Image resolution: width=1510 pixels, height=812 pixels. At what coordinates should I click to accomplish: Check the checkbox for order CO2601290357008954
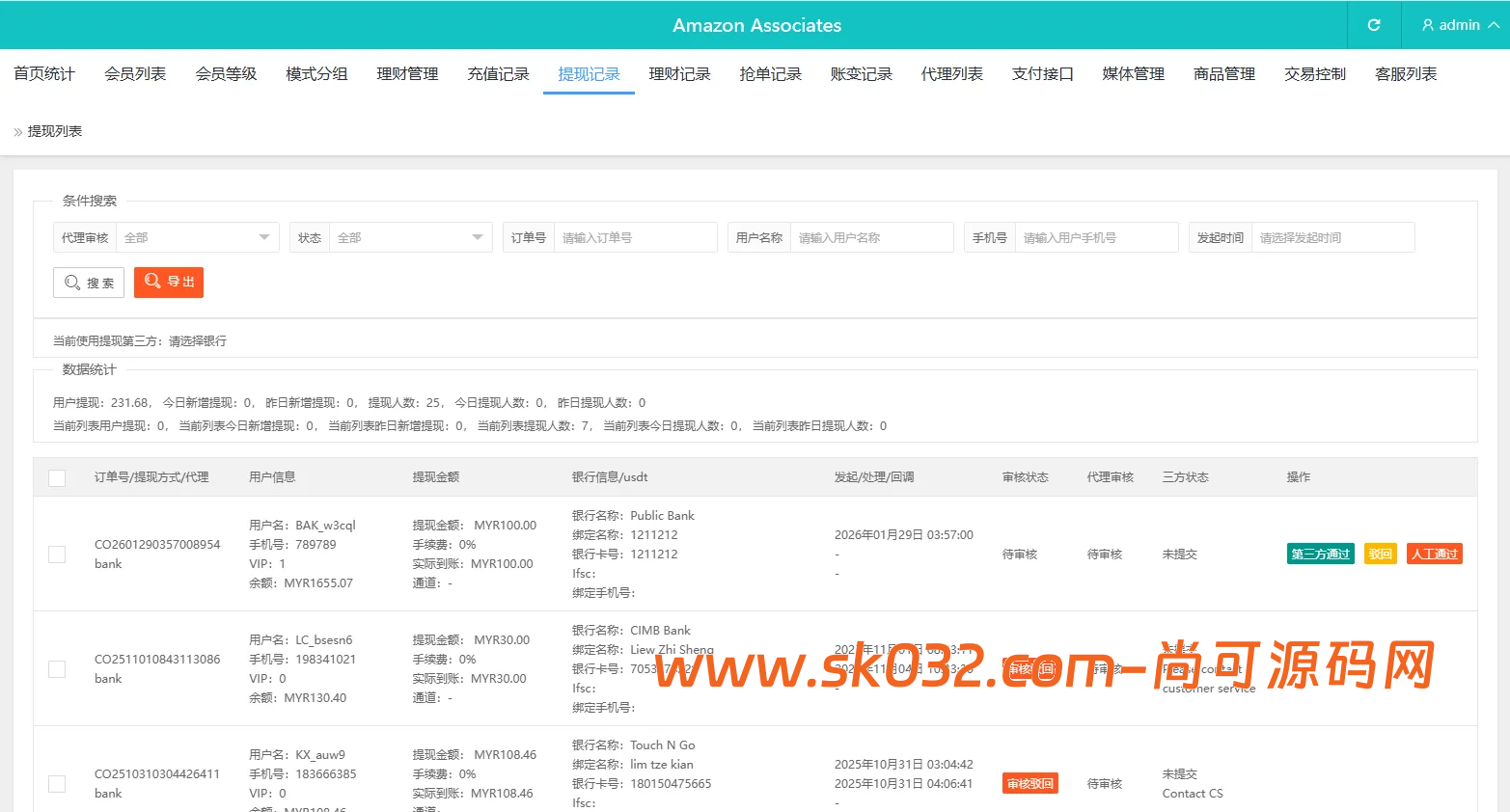56,554
